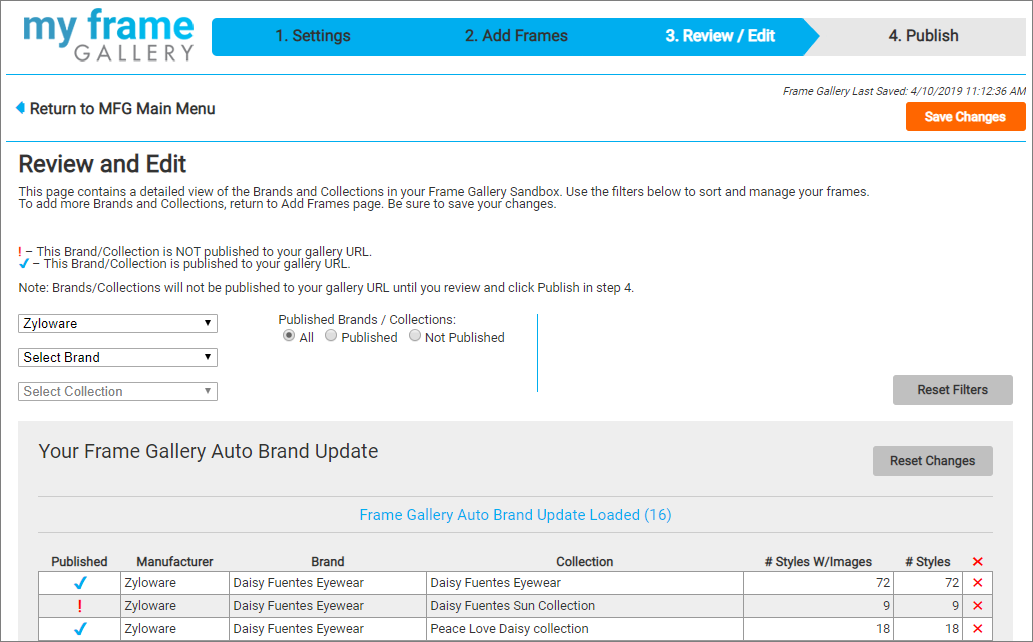This screenshot has width=1033, height=642.
Task: Click published checkmark for Peace Love Daisy collection
Action: [80, 629]
